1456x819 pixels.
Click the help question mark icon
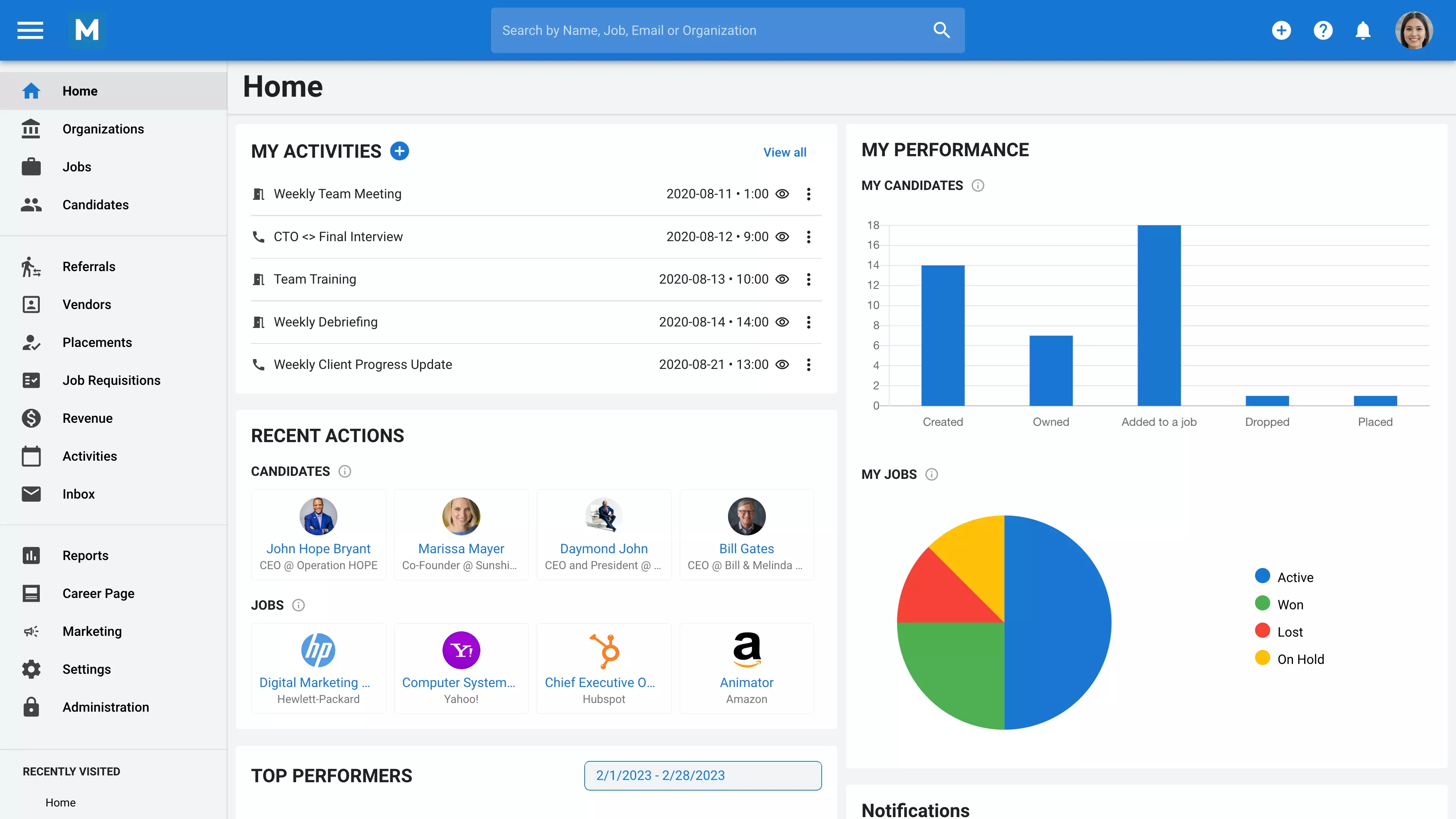pos(1323,30)
